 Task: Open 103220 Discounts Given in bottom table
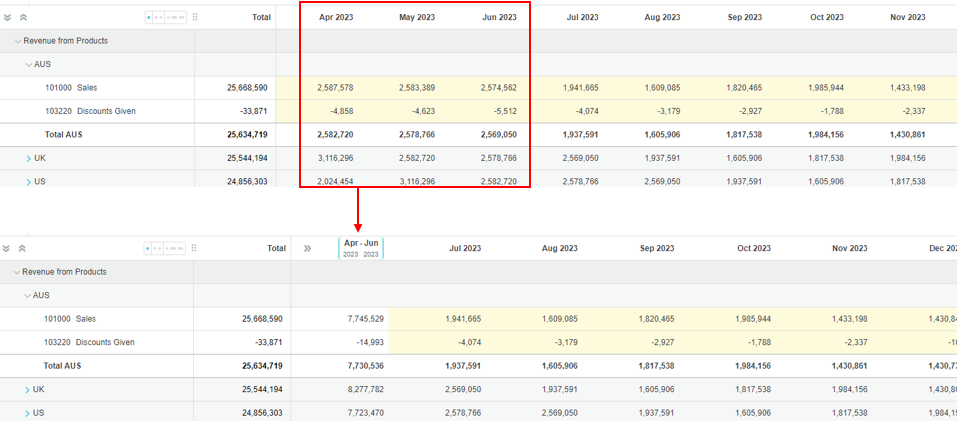tap(89, 342)
